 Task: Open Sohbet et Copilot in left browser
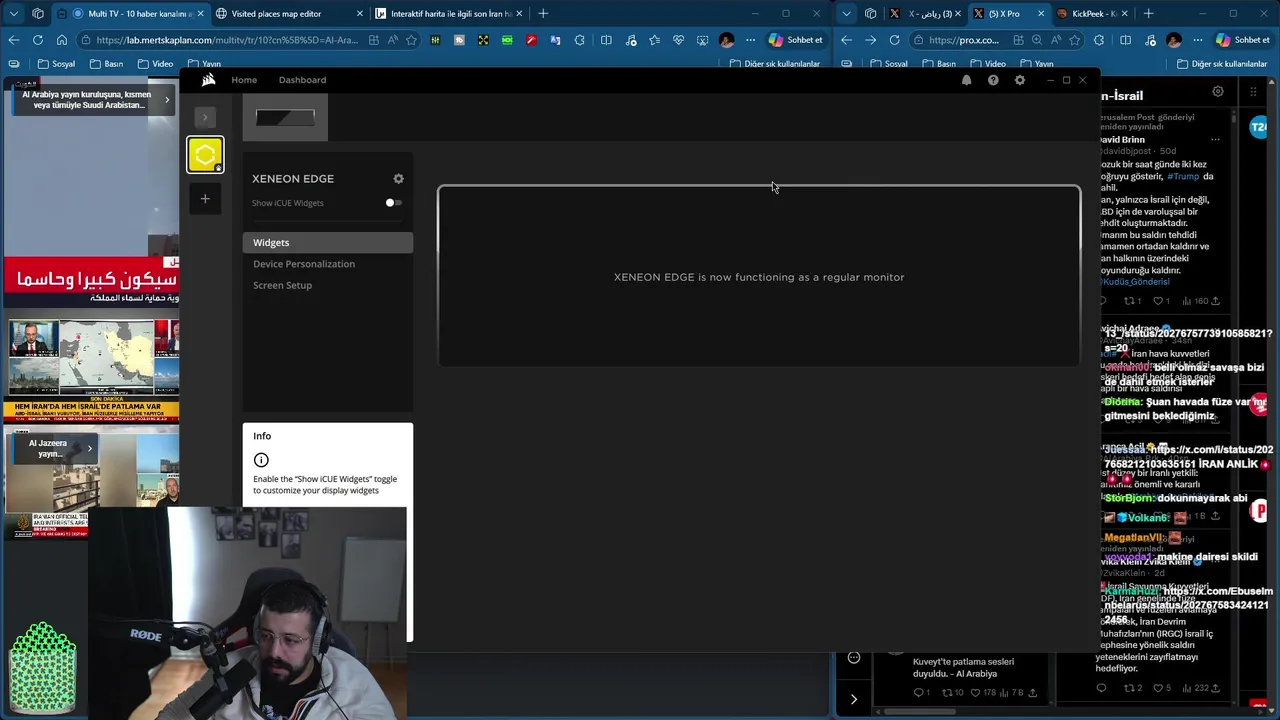point(796,40)
